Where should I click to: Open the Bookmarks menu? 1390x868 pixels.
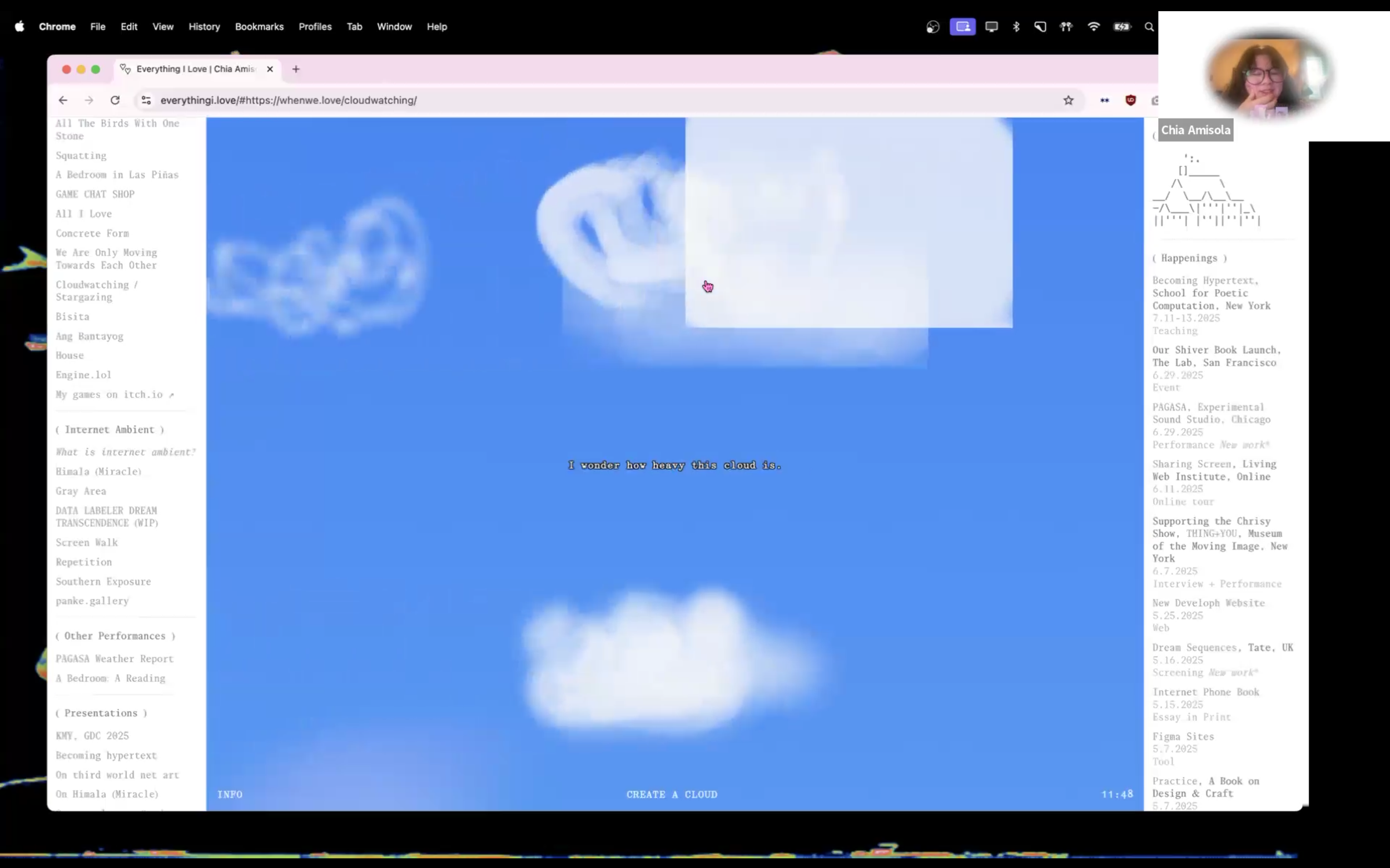tap(259, 26)
